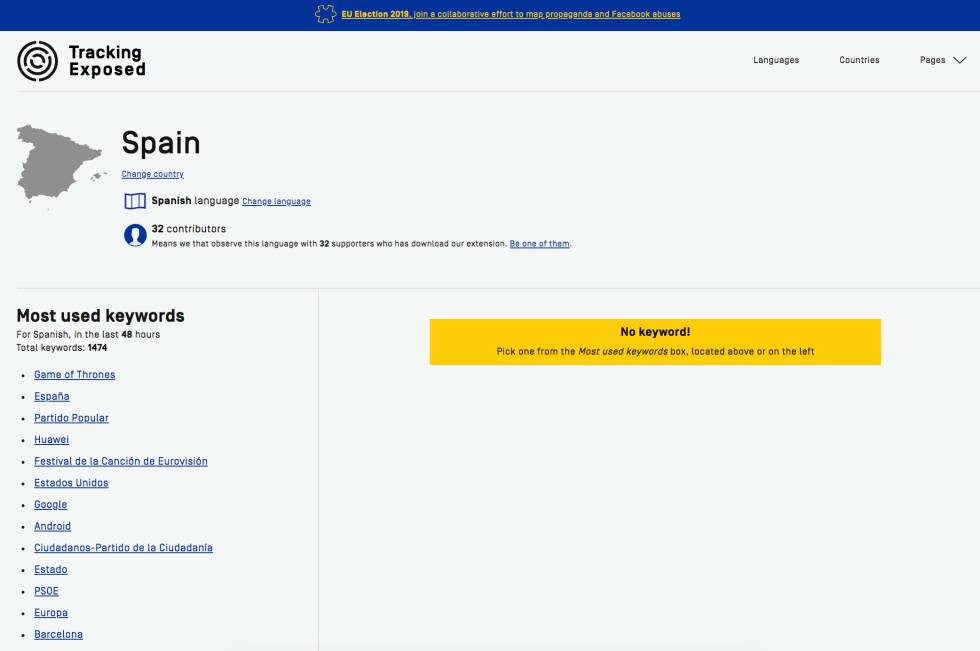Select the Android keyword
The width and height of the screenshot is (980, 651).
click(x=52, y=526)
